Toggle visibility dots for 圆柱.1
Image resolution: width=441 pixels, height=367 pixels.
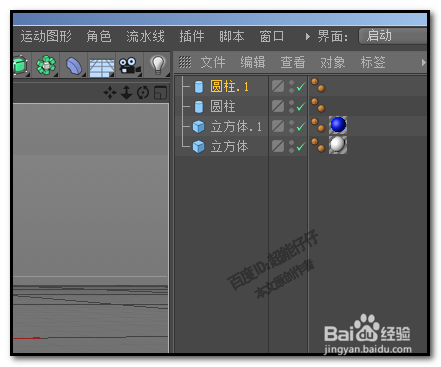[292, 86]
